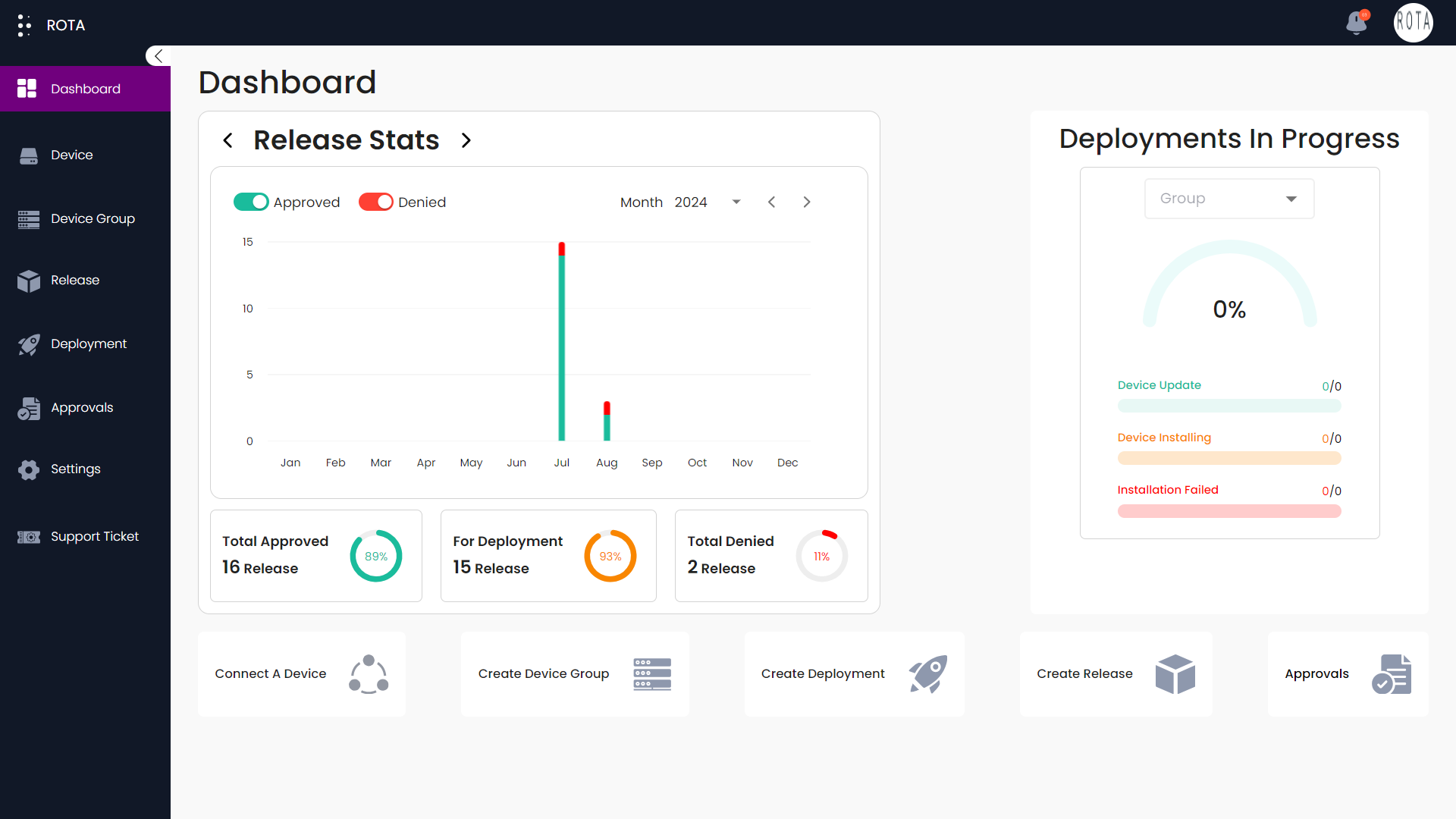Click the Device sidebar icon
1456x819 pixels.
coord(29,155)
